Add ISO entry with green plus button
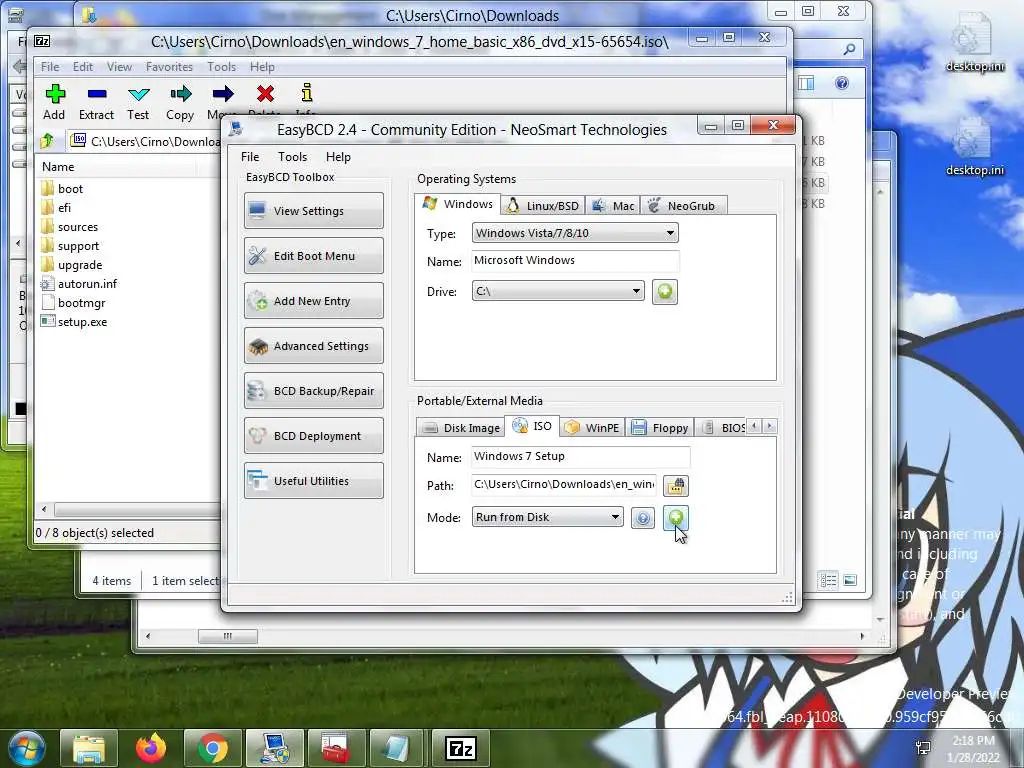 (x=676, y=518)
